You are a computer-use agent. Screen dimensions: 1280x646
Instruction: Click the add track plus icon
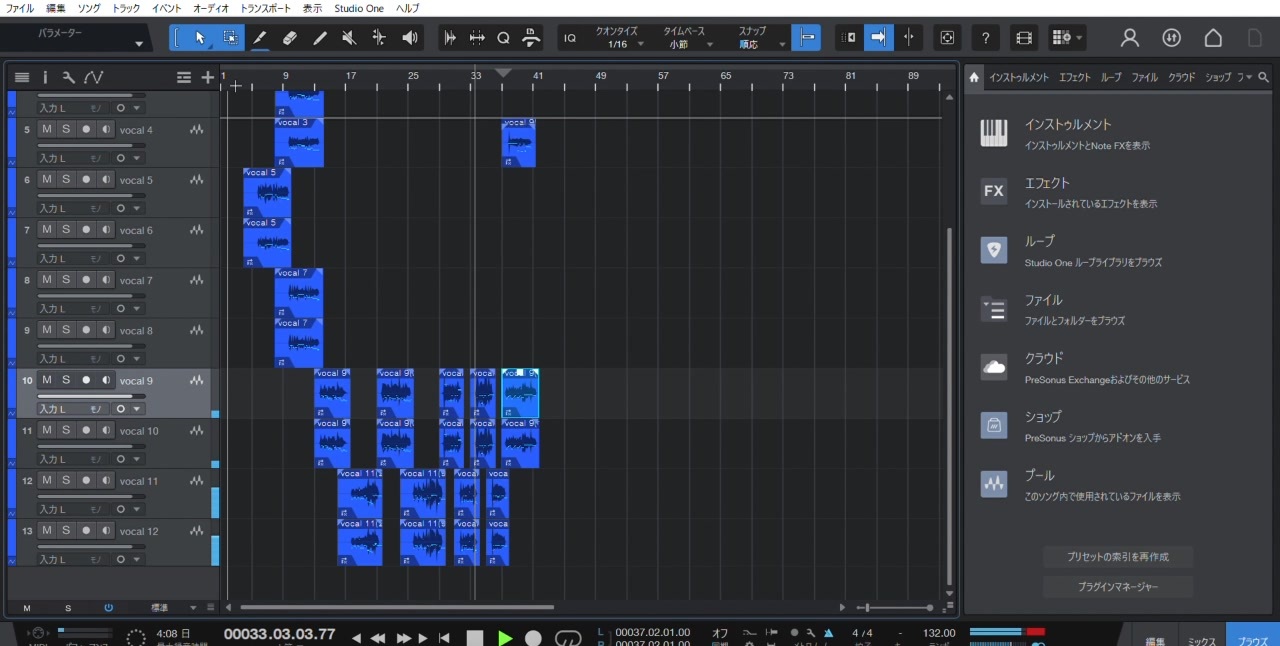tap(207, 77)
